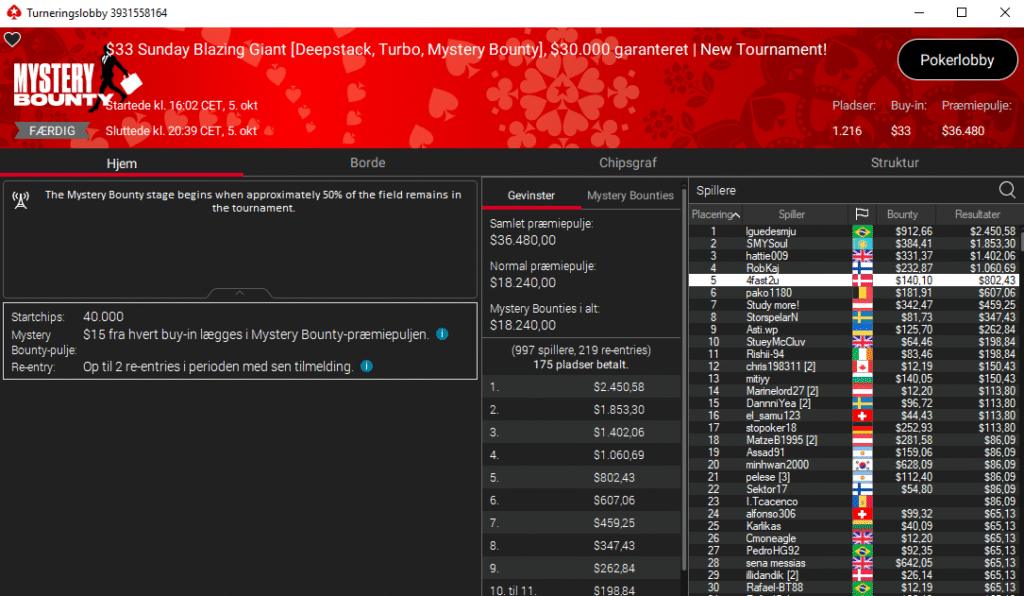This screenshot has width=1024, height=596.
Task: Click the Spiller column header
Action: coord(791,215)
